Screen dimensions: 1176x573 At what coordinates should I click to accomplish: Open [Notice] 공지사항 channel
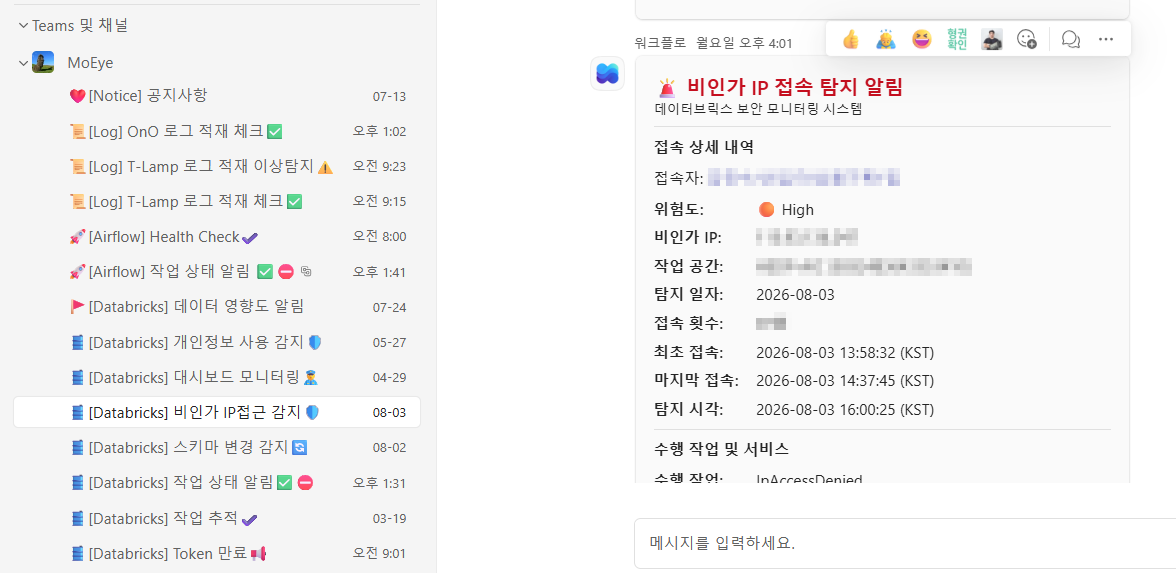(x=217, y=96)
